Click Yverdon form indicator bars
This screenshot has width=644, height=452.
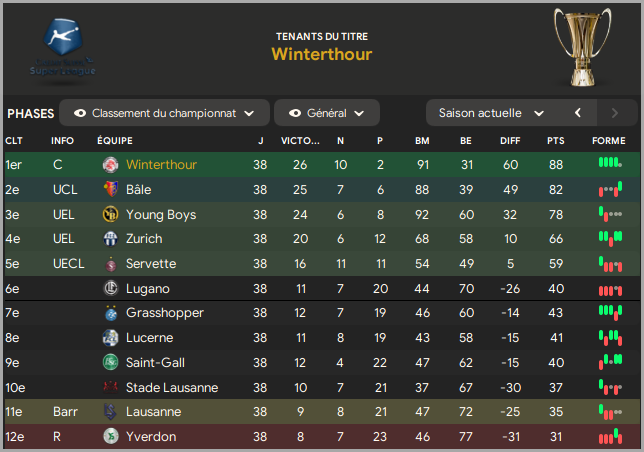point(610,437)
